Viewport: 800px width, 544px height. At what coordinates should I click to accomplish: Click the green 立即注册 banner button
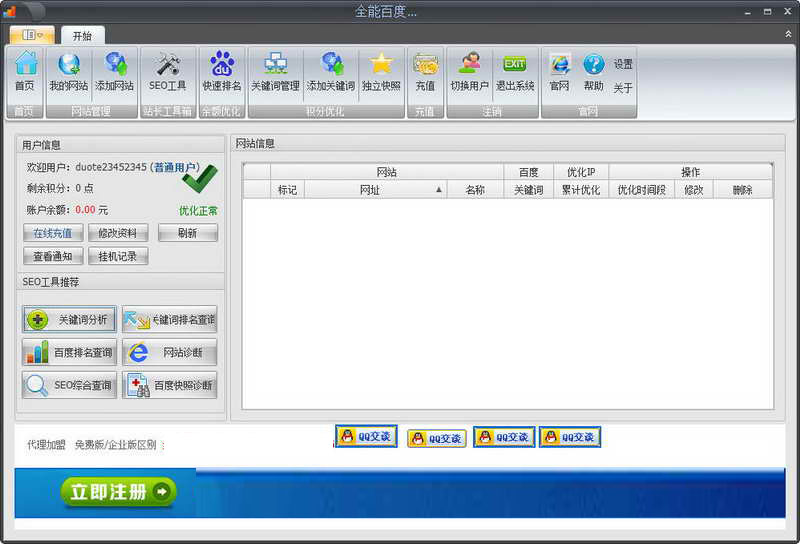[118, 491]
